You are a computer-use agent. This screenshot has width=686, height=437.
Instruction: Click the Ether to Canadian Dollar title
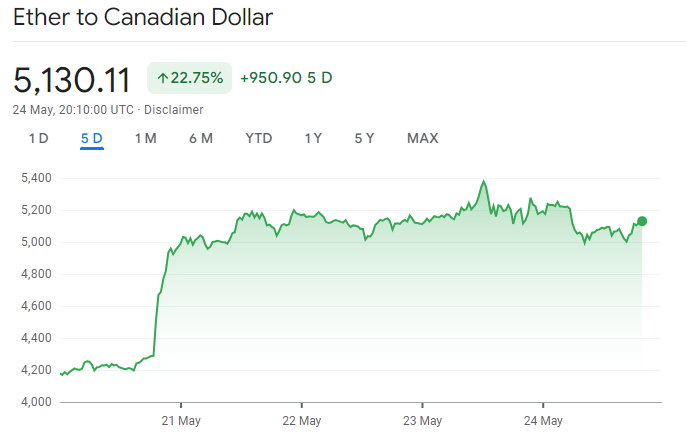click(x=143, y=18)
